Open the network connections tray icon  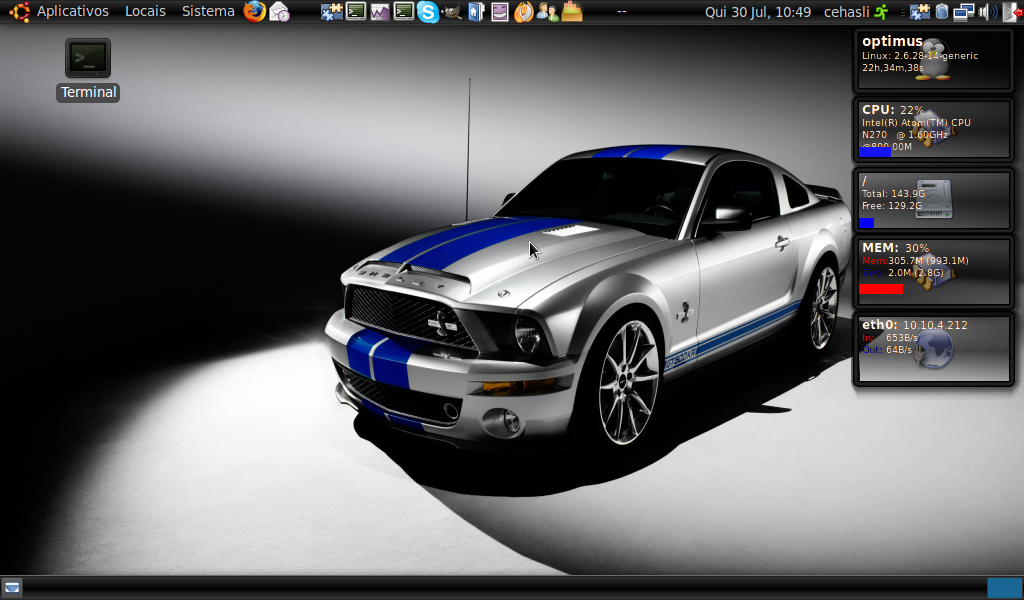point(963,12)
